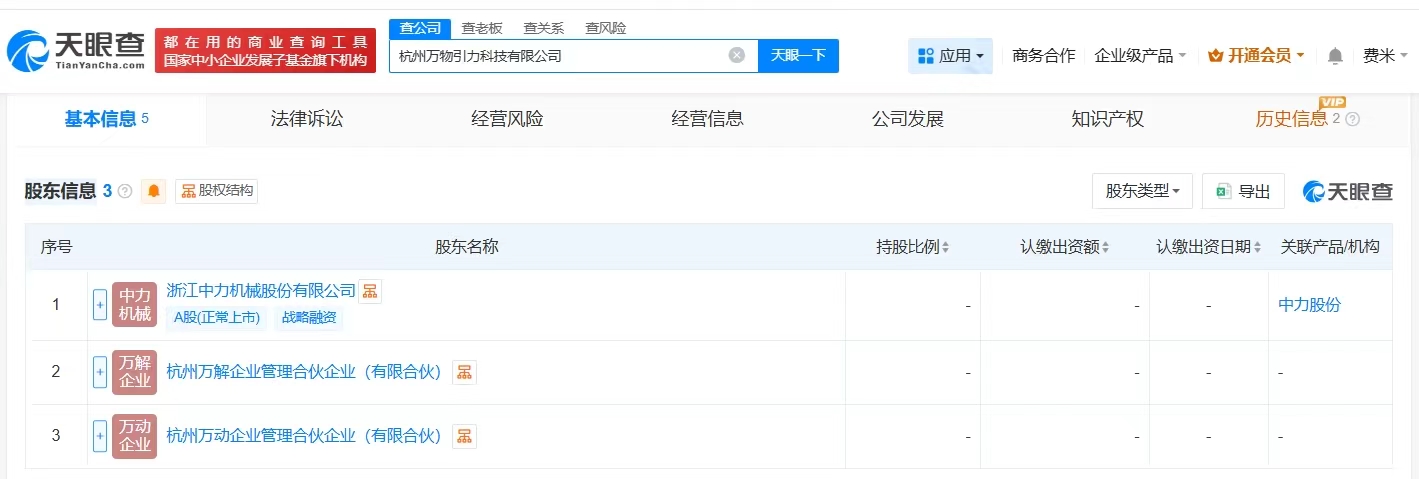
Task: Sort by 认缴出资日期 column arrows
Action: point(1256,247)
